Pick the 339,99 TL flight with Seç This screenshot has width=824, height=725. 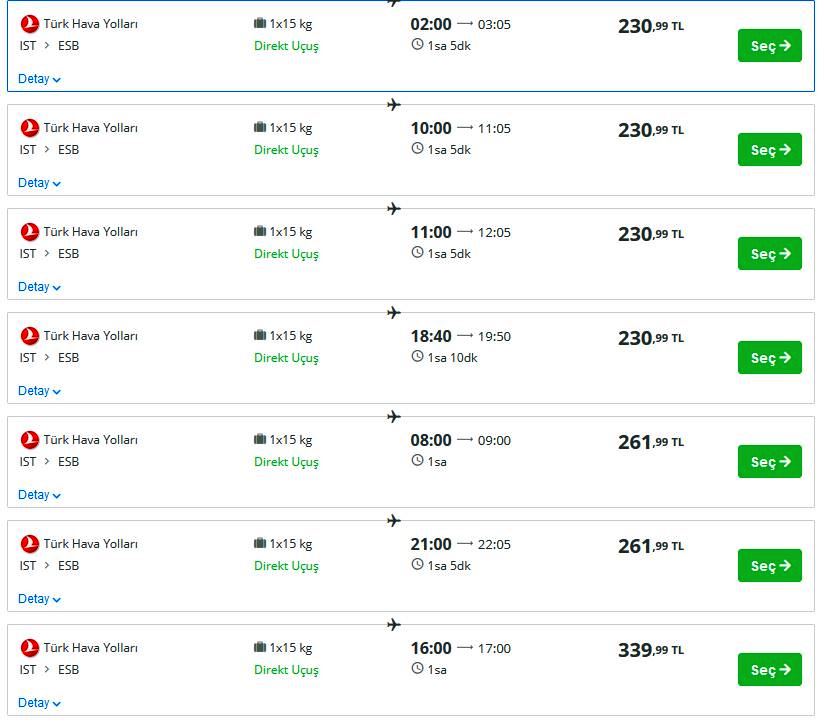(769, 670)
